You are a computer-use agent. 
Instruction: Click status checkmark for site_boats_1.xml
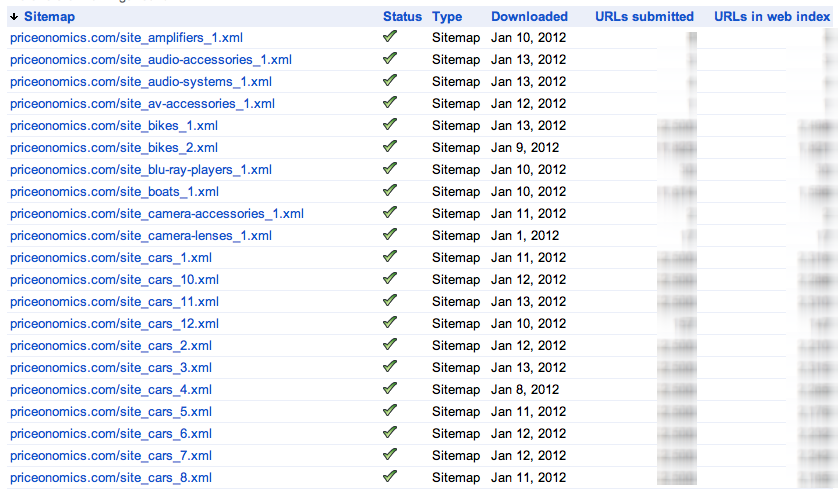coord(390,190)
